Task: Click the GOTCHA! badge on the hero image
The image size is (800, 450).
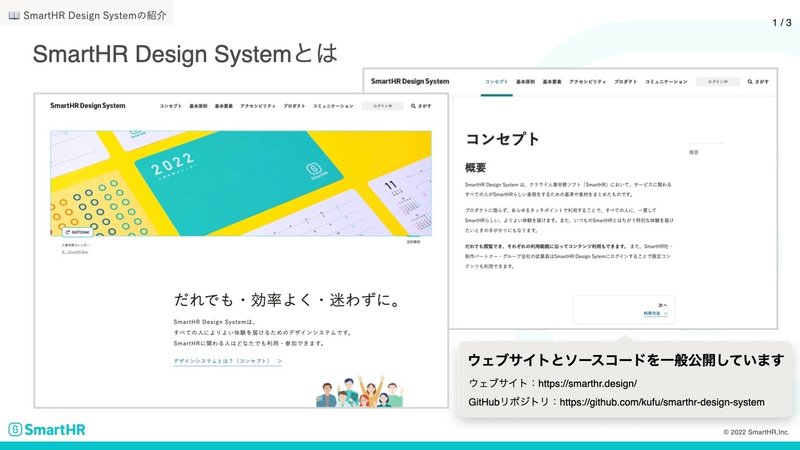Action: tap(78, 232)
